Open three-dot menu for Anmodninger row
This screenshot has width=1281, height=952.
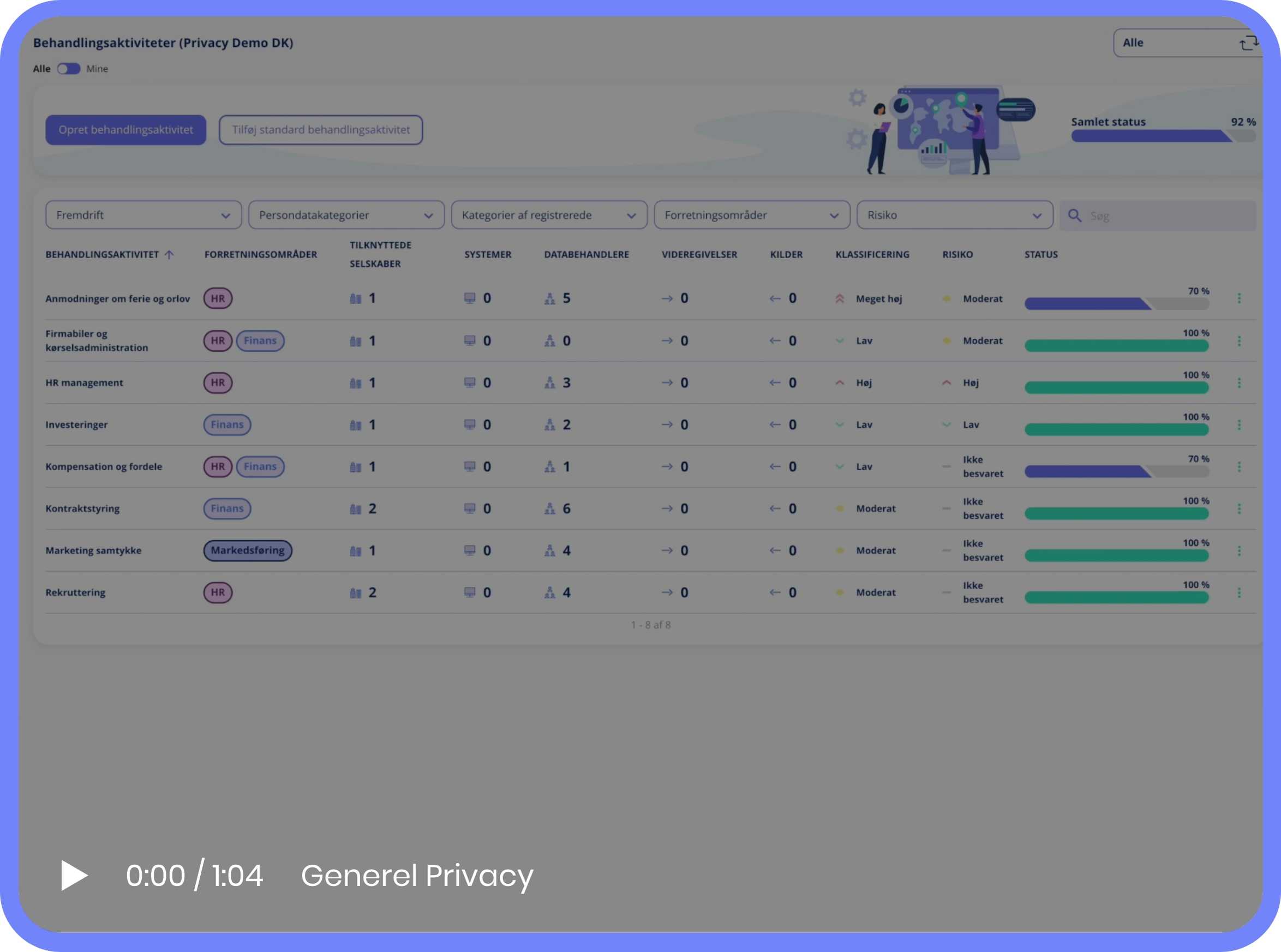tap(1239, 298)
